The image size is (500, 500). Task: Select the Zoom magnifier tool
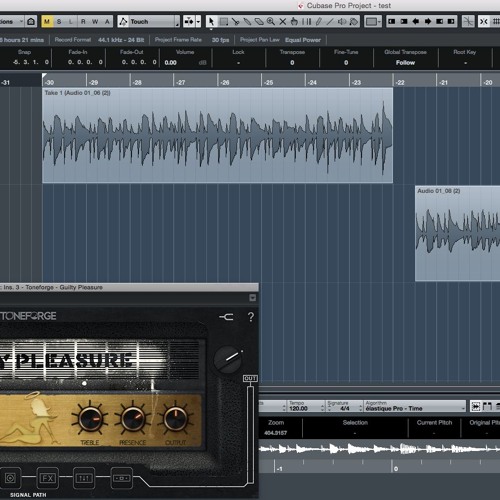[271, 22]
